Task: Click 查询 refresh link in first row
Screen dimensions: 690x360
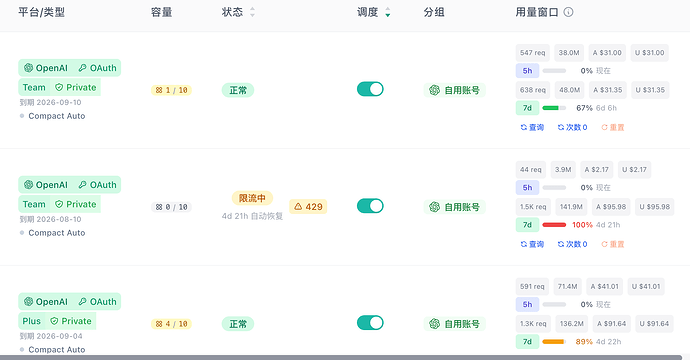Action: [x=532, y=127]
